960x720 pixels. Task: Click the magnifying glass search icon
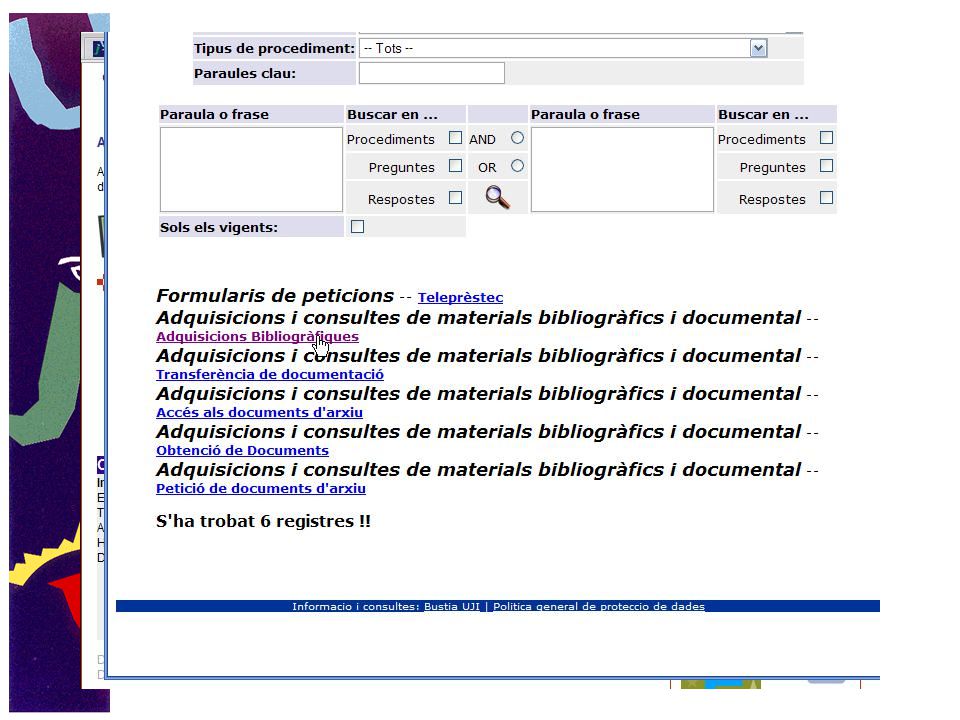click(497, 197)
